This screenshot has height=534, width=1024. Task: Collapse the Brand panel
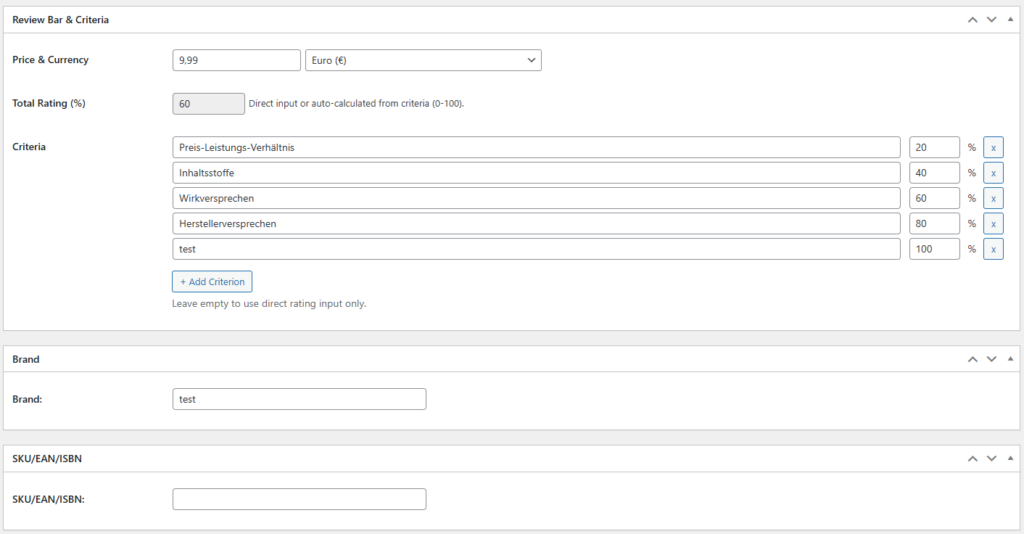coord(1010,359)
